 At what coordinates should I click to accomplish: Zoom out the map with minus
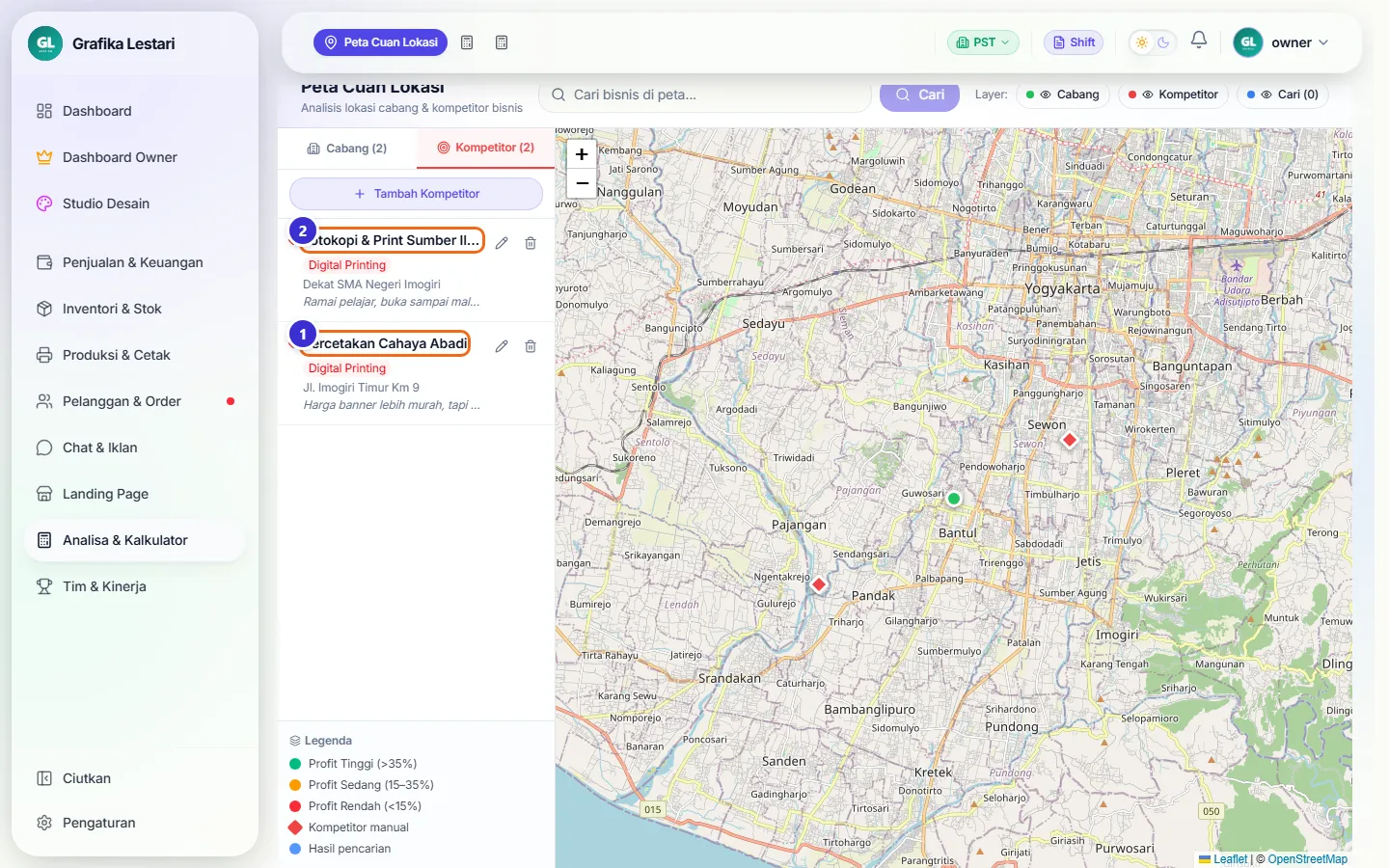coord(582,183)
